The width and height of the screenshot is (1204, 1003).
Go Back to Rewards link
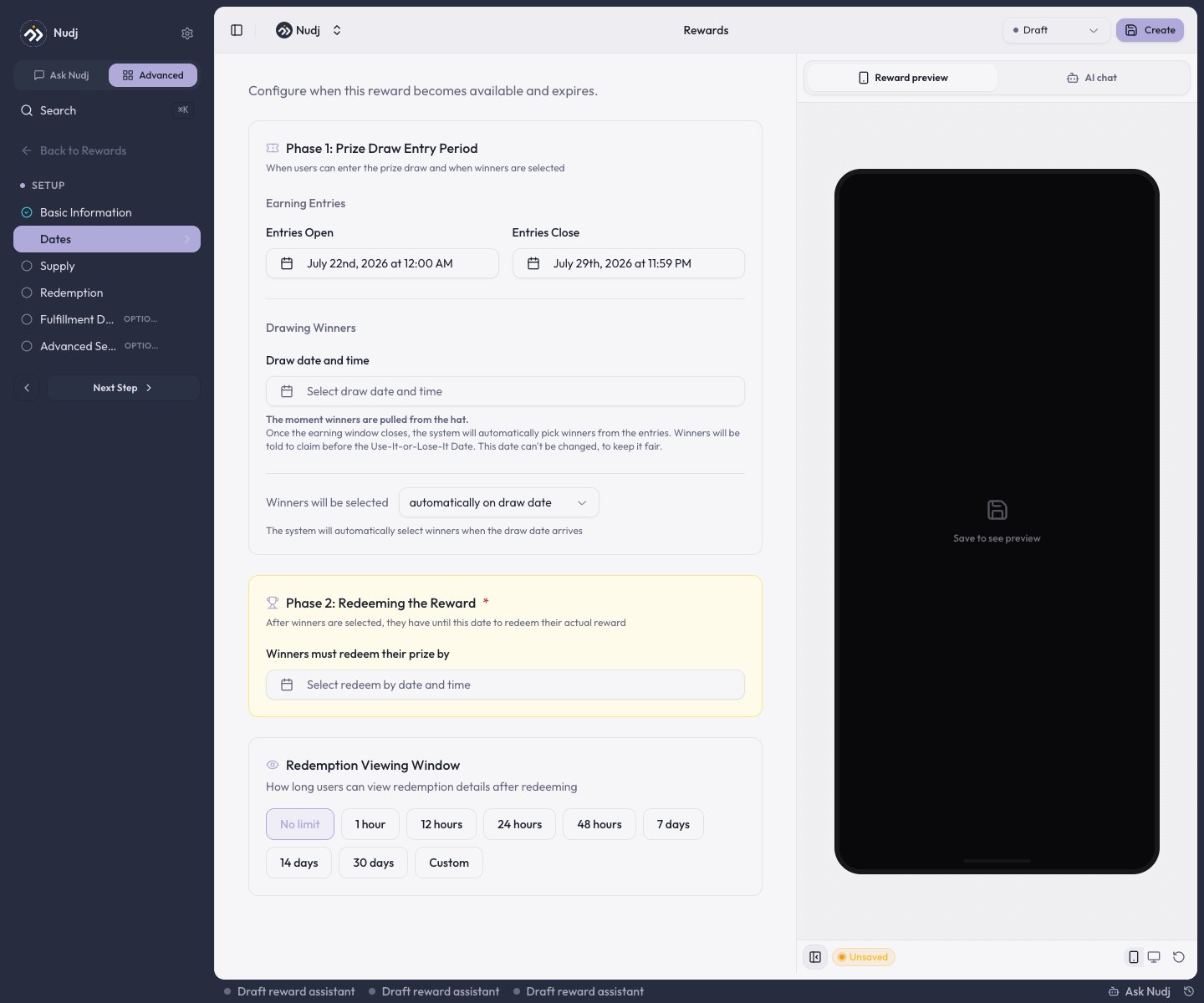[74, 150]
